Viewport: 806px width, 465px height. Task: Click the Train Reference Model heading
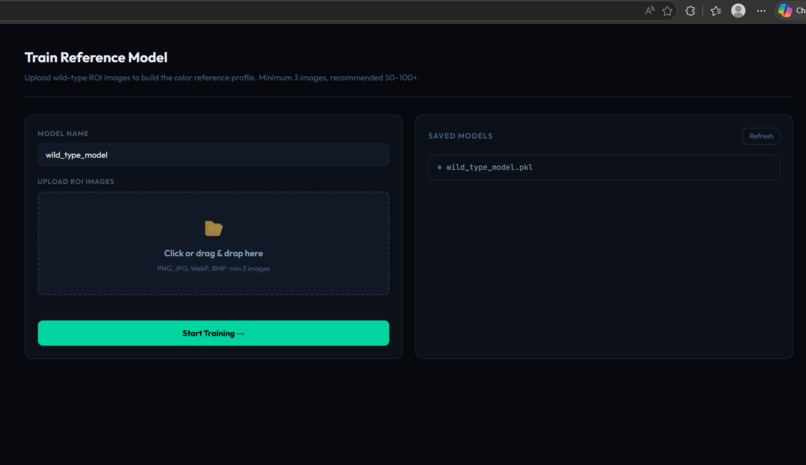96,58
